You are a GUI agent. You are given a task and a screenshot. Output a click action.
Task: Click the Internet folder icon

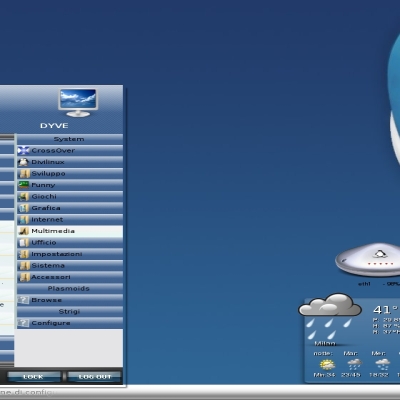tap(24, 220)
